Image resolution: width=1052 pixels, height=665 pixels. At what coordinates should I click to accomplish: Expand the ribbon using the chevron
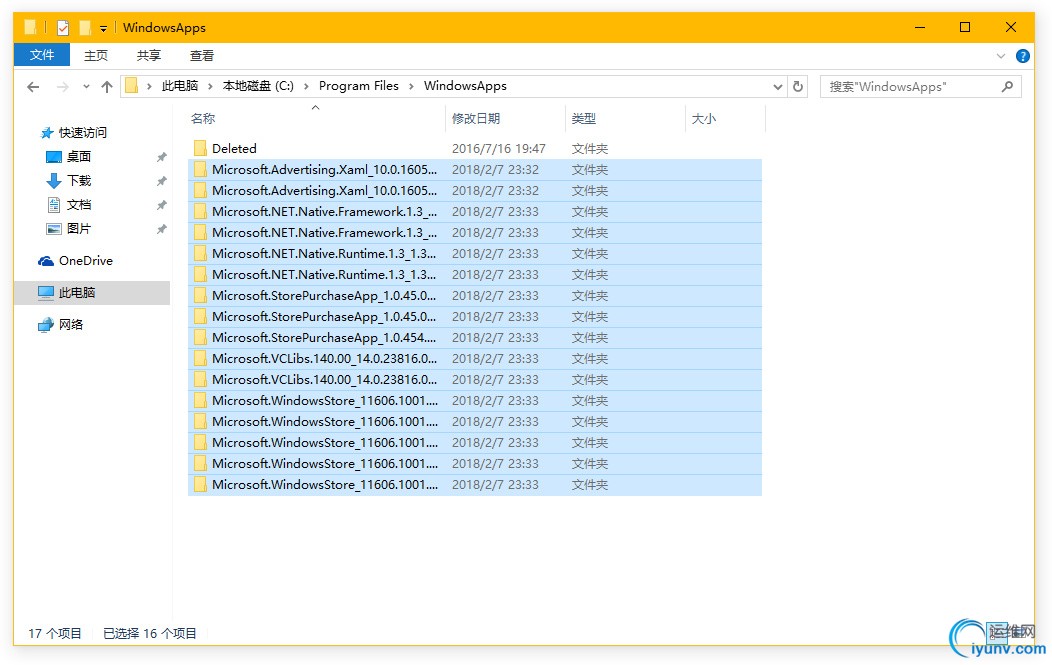(1002, 56)
